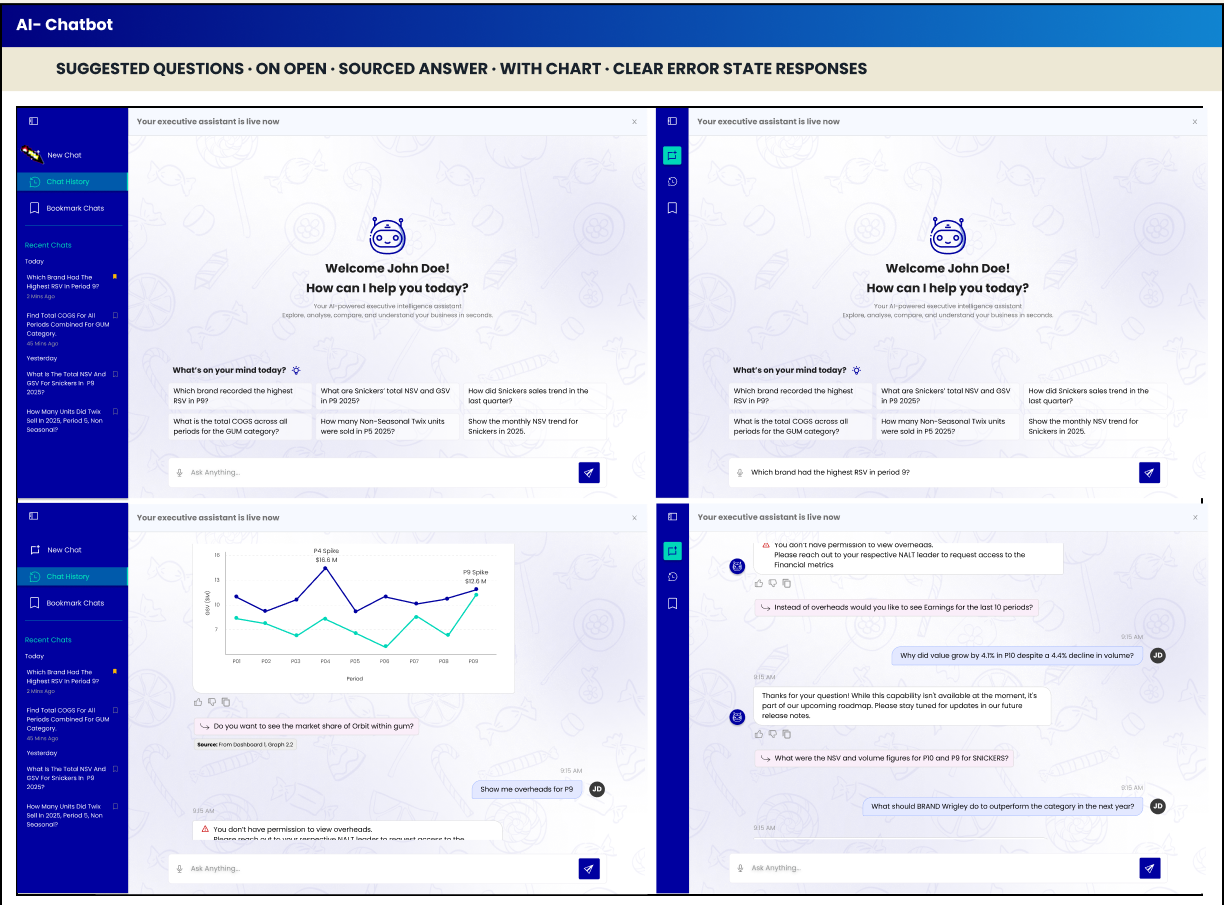Screen dimensions: 1224x905
Task: Click send button in the chart panel
Action: (589, 868)
